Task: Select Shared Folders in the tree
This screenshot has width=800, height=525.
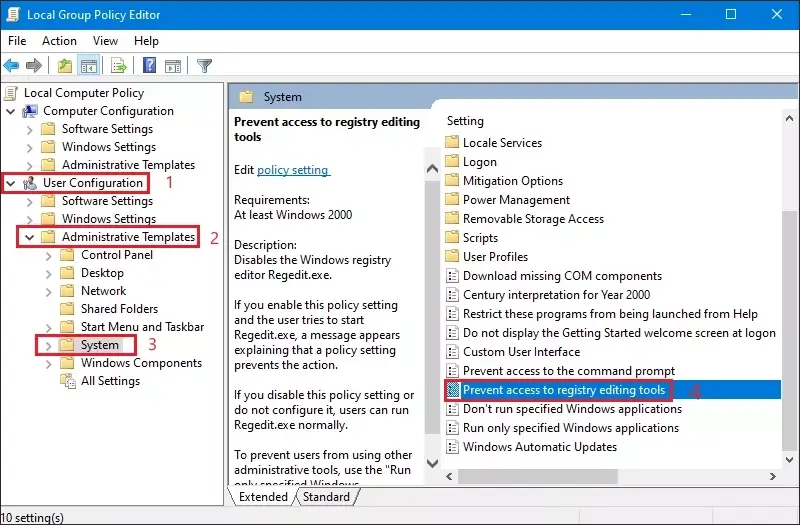Action: pyautogui.click(x=119, y=309)
